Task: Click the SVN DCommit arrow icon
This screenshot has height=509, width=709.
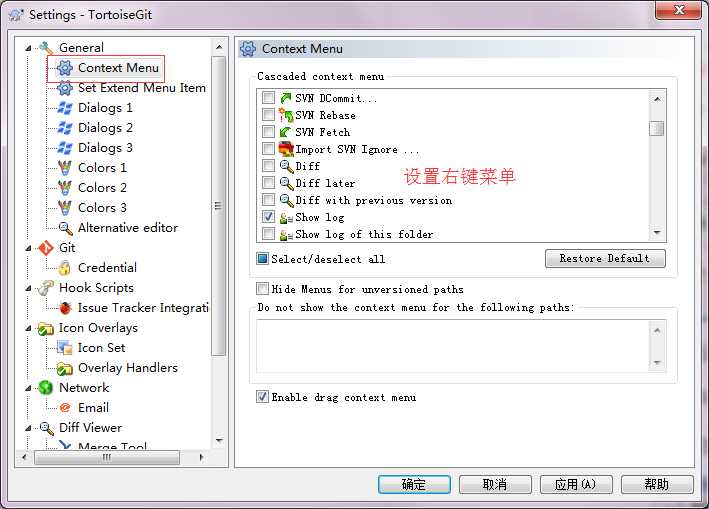Action: tap(286, 98)
